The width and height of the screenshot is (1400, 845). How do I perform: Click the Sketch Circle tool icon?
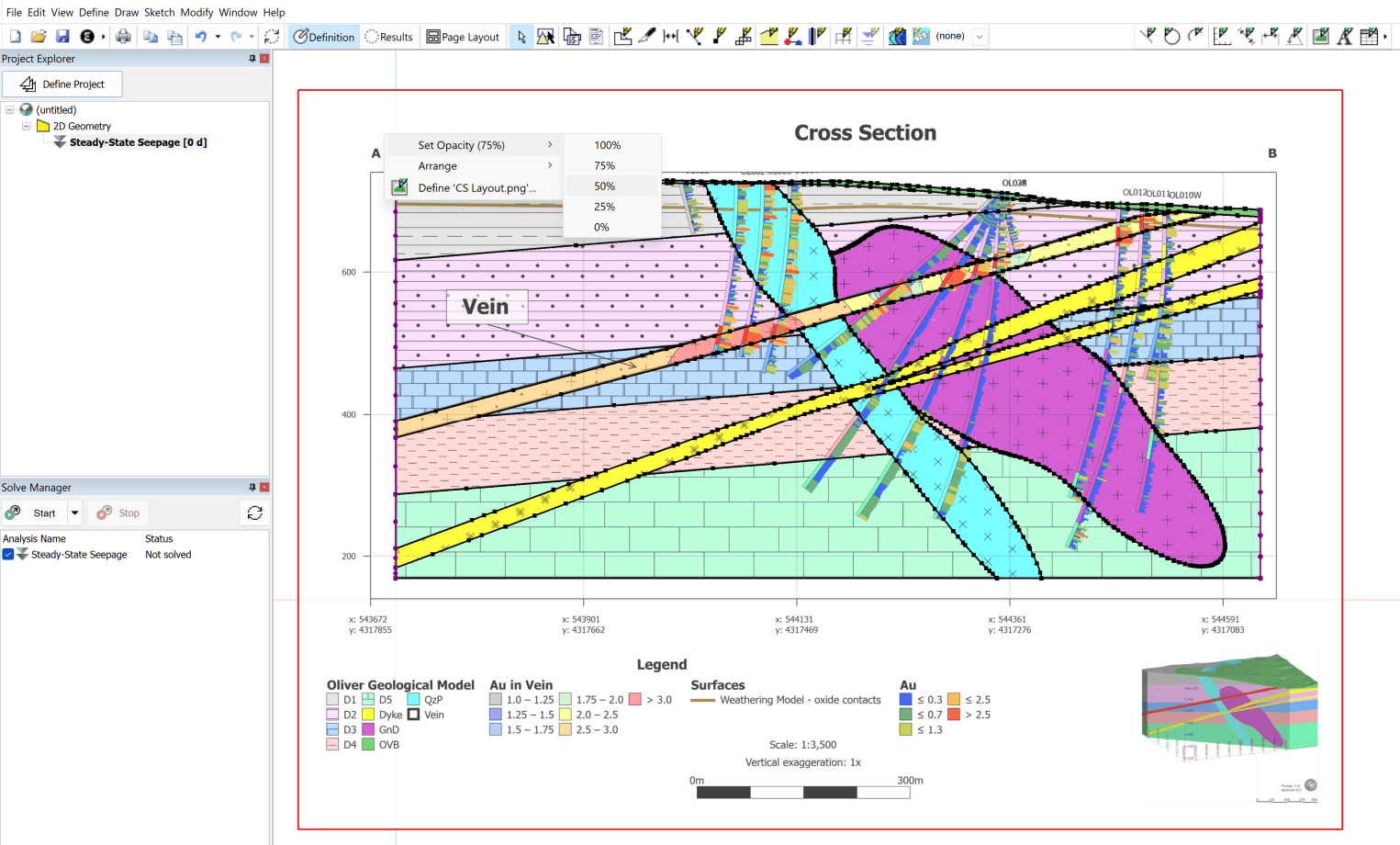coord(1171,37)
